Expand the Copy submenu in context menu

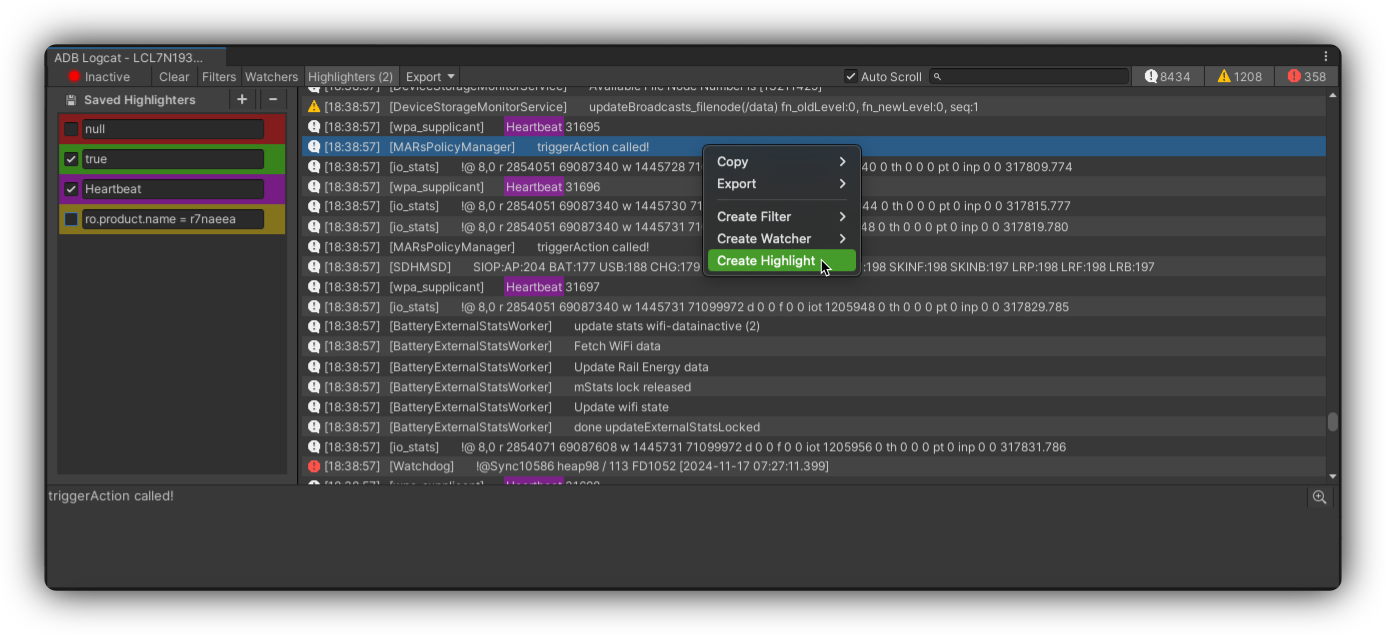[781, 162]
